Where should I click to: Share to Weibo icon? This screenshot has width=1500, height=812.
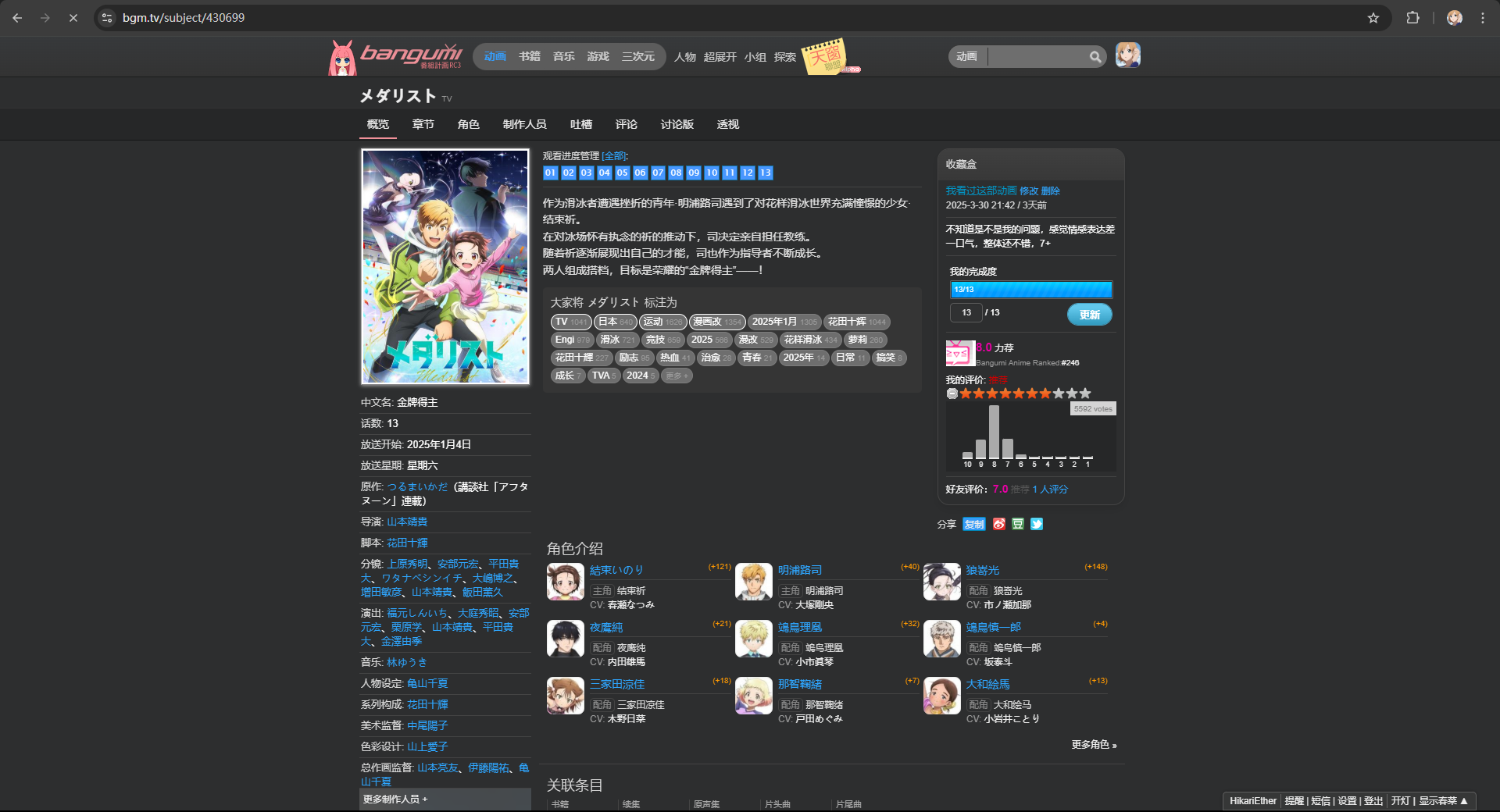click(x=999, y=524)
